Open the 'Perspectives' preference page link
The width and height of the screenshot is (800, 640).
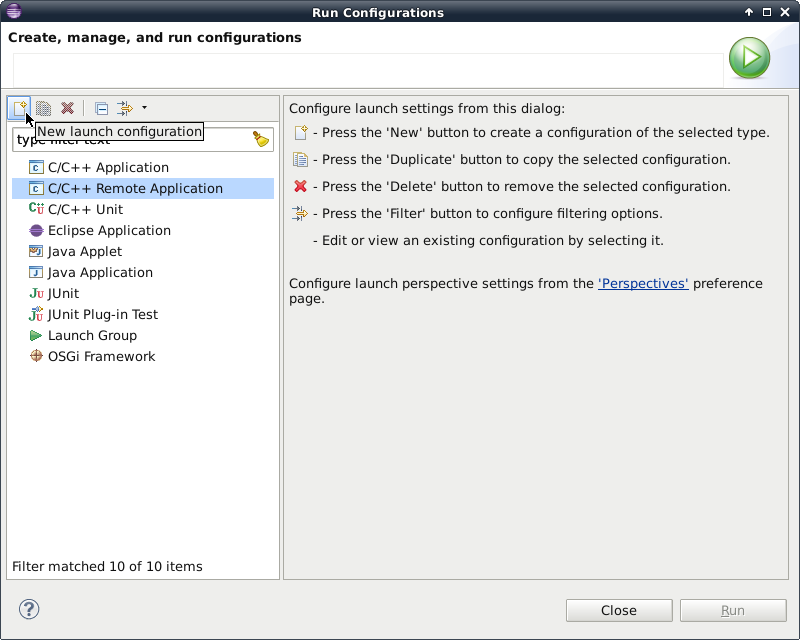click(643, 283)
